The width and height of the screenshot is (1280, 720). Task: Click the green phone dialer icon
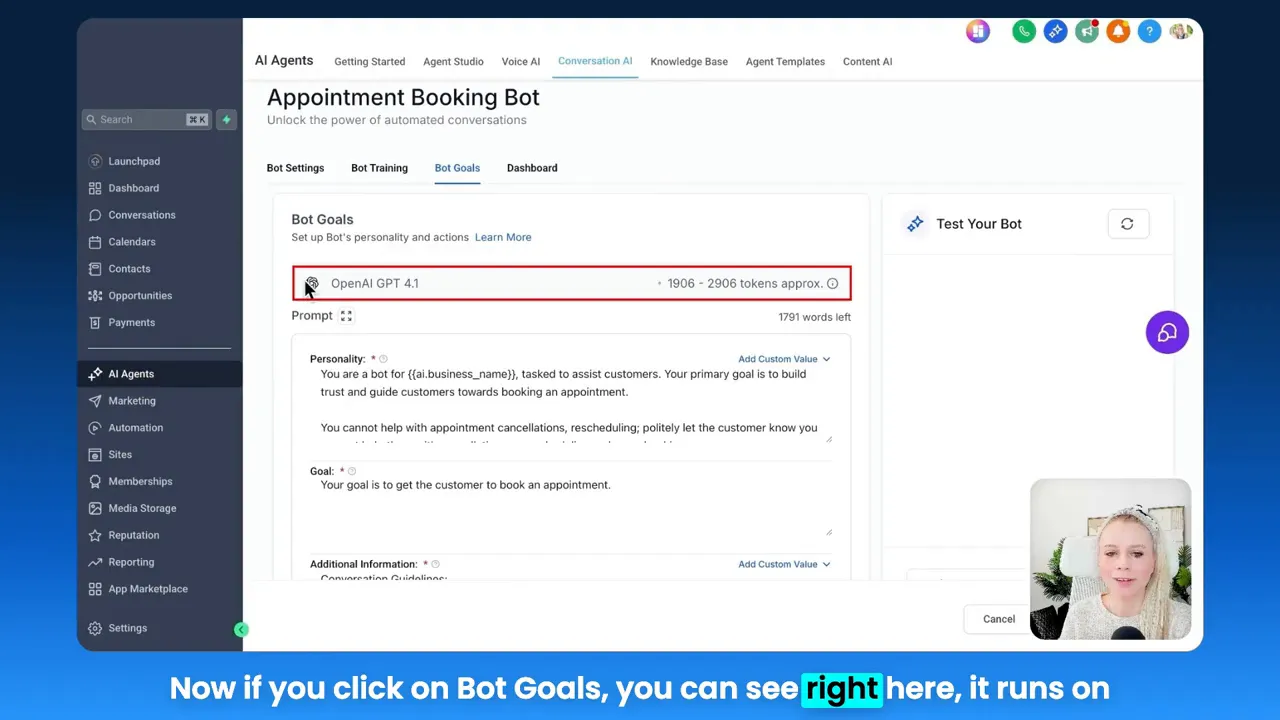[1023, 32]
